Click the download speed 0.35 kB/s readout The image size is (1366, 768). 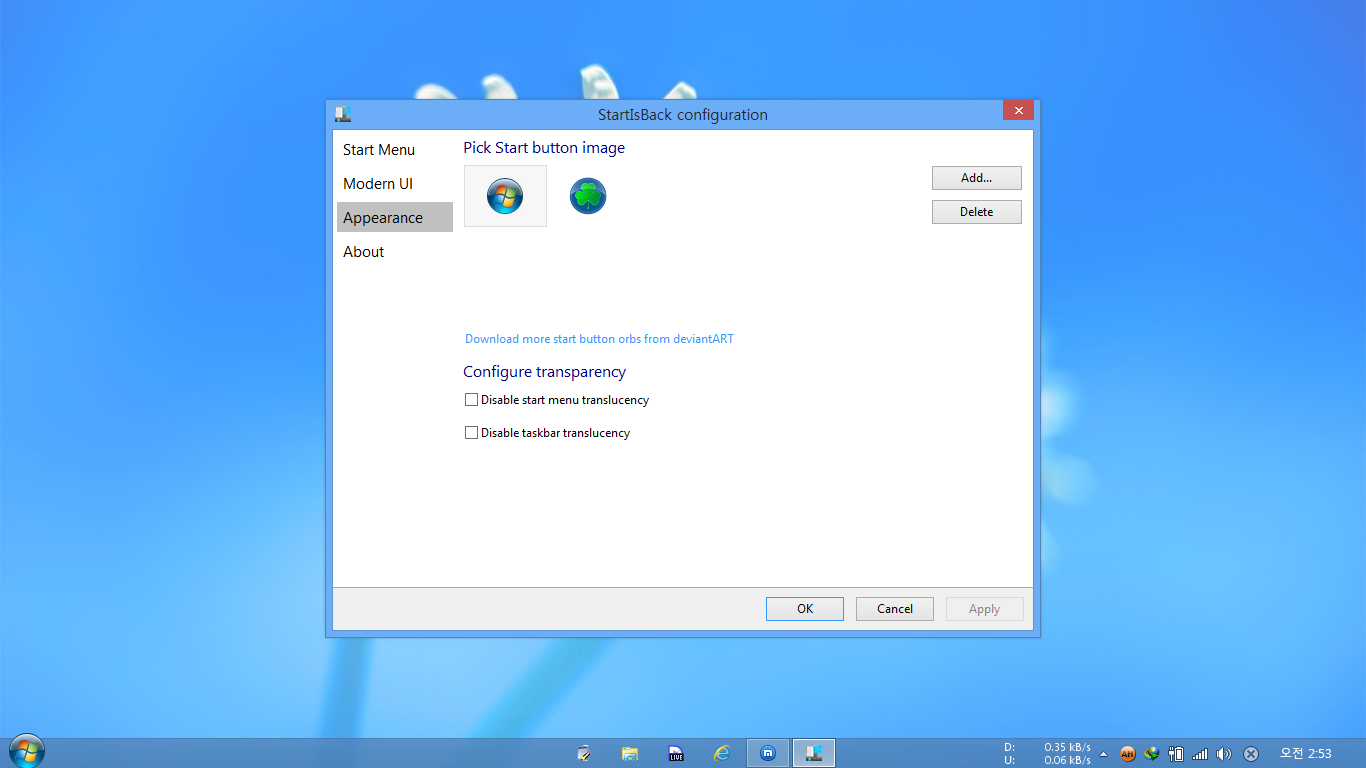(x=1068, y=747)
